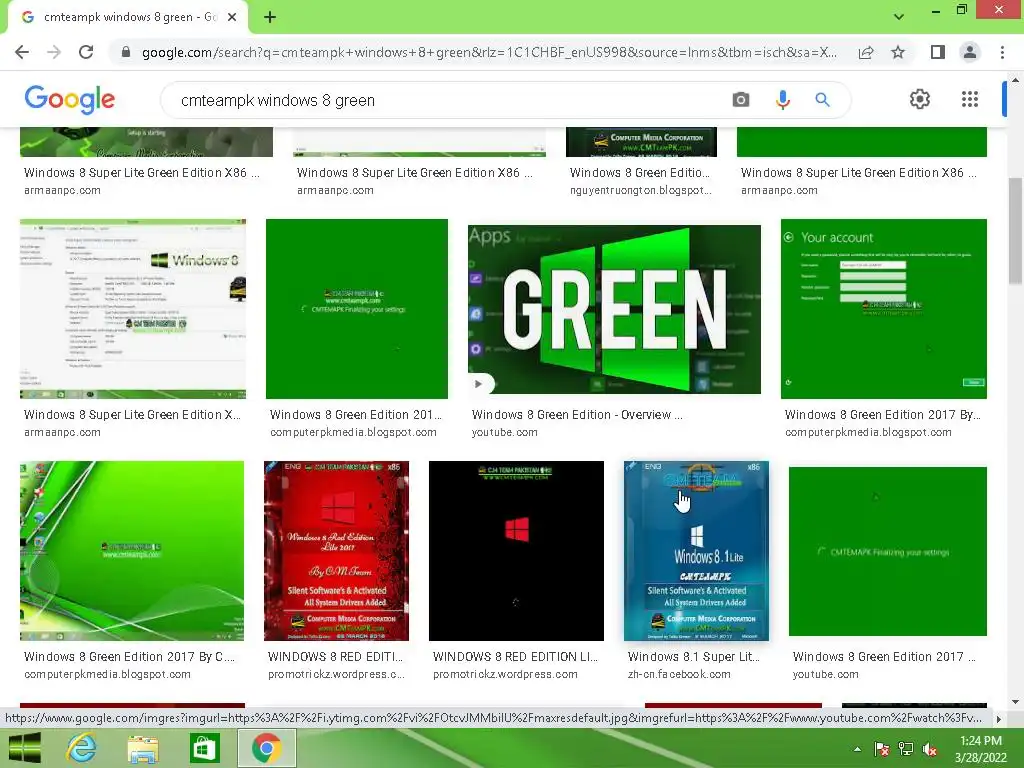Open 'WINDOWS 8 RED EDITION LI...' result title
This screenshot has width=1024, height=768.
[515, 656]
